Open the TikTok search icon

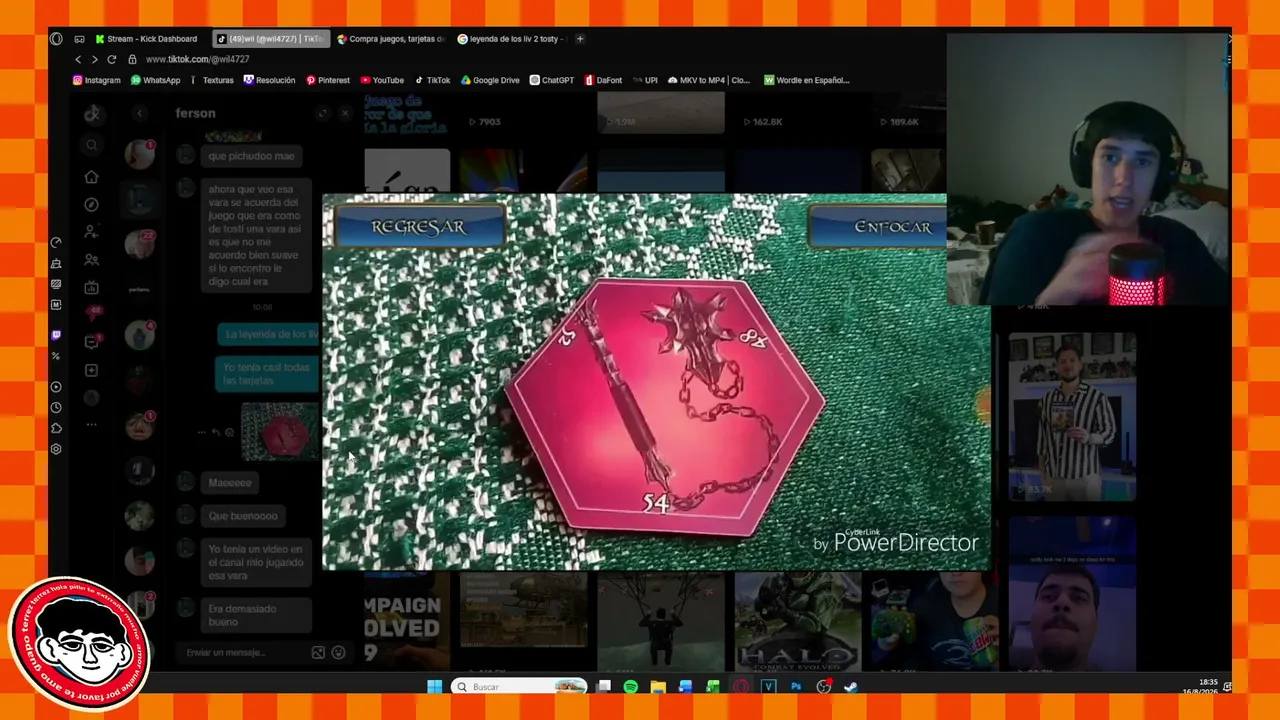click(x=92, y=145)
